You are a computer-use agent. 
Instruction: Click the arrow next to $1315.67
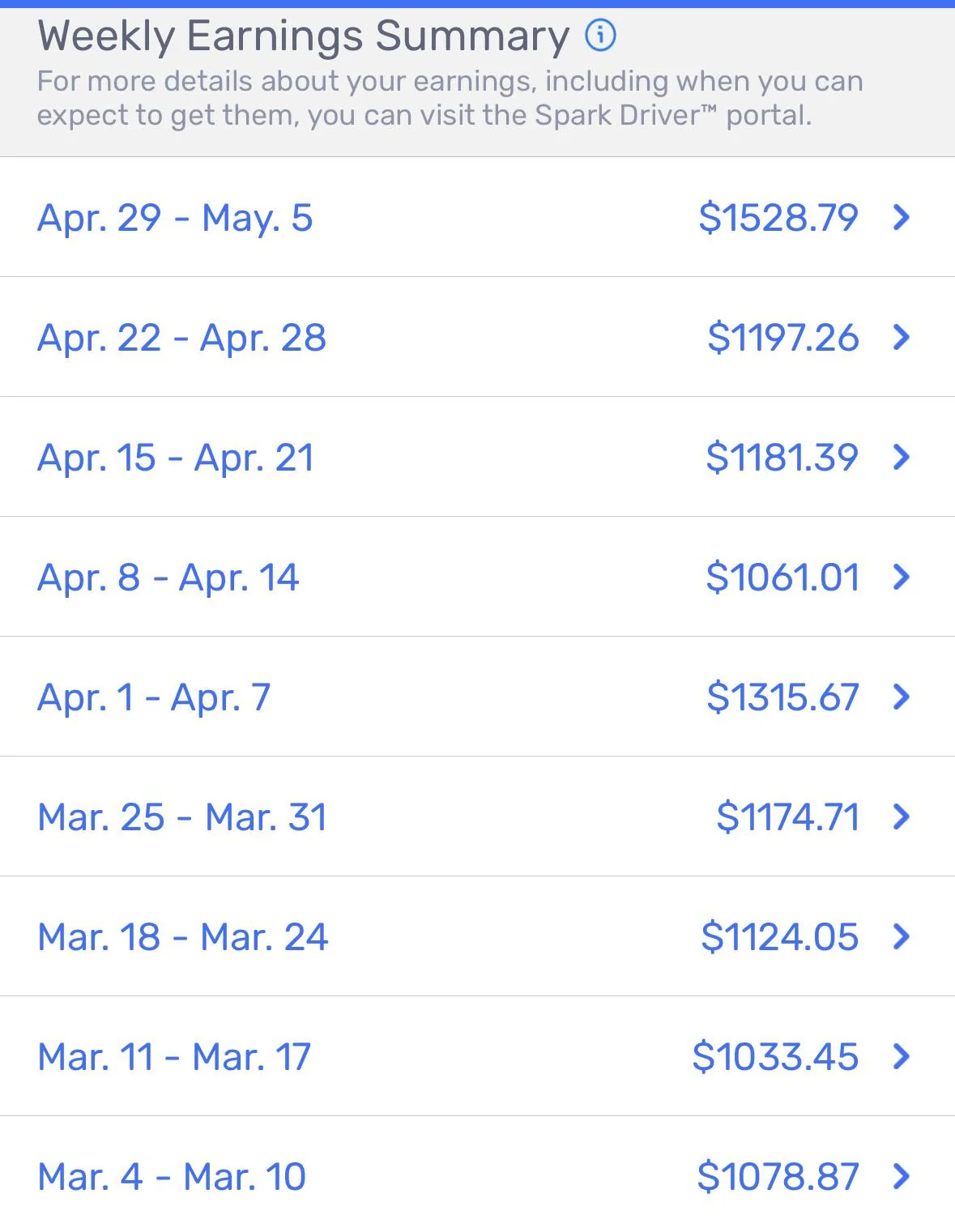pyautogui.click(x=901, y=697)
